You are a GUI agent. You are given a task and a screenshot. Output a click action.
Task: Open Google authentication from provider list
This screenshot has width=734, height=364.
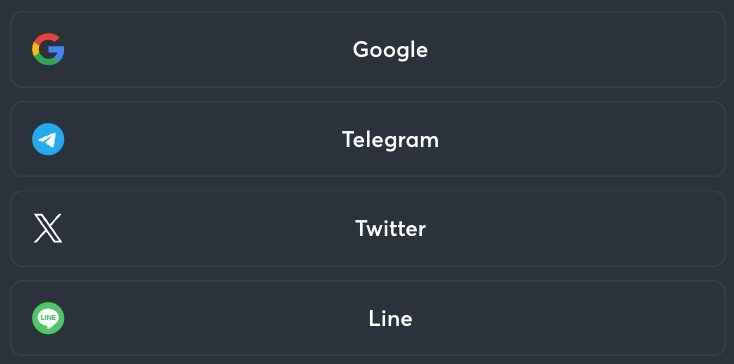(x=368, y=50)
